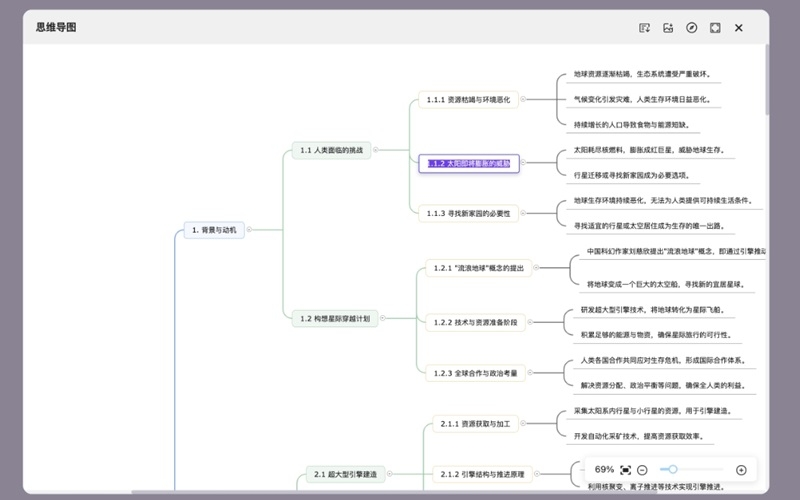
Task: Click leaf 持续增长的人口导致食物与能源短缺。
Action: 632,124
